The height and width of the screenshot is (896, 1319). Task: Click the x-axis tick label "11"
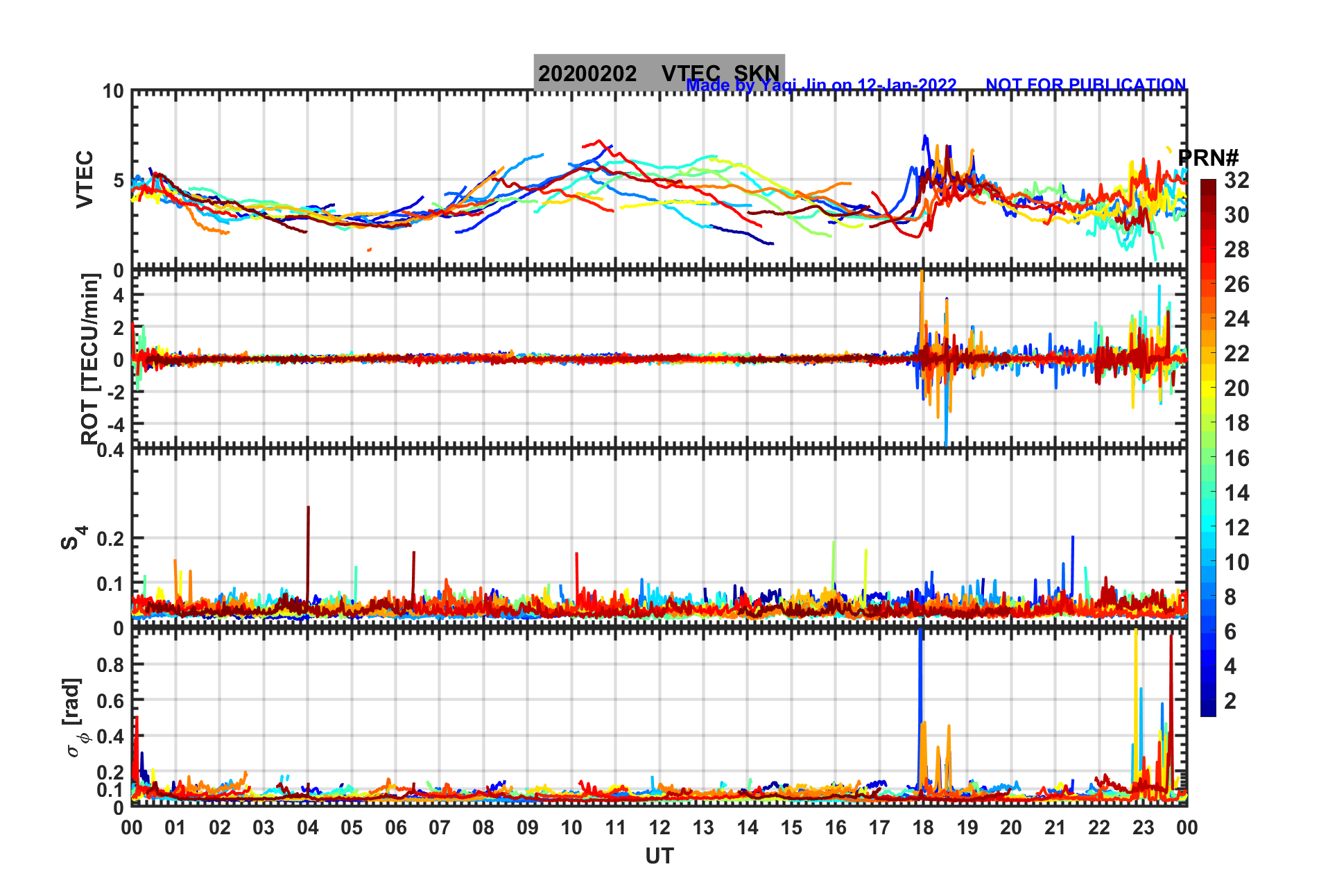[x=616, y=827]
